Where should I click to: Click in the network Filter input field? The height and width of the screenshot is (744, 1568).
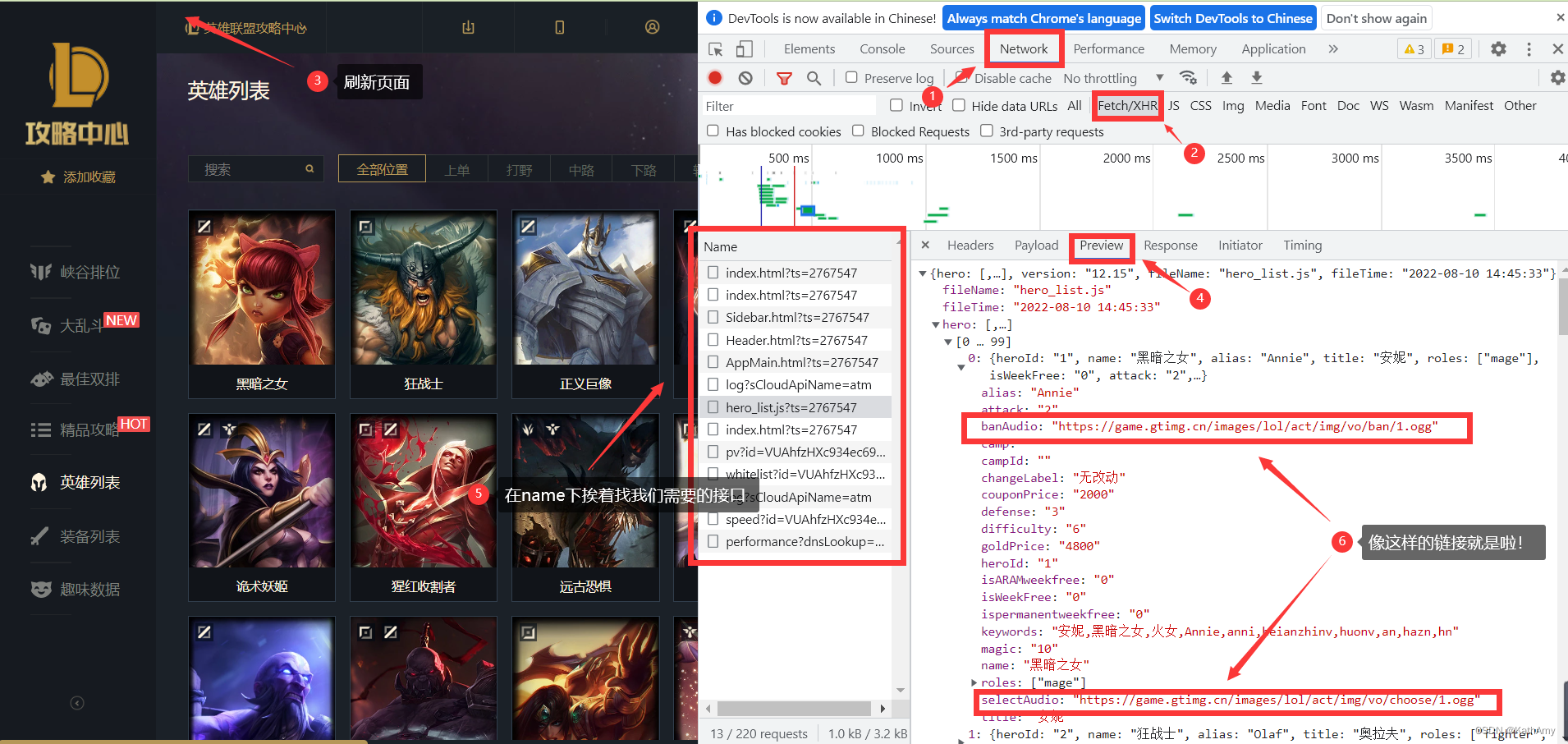tap(788, 106)
